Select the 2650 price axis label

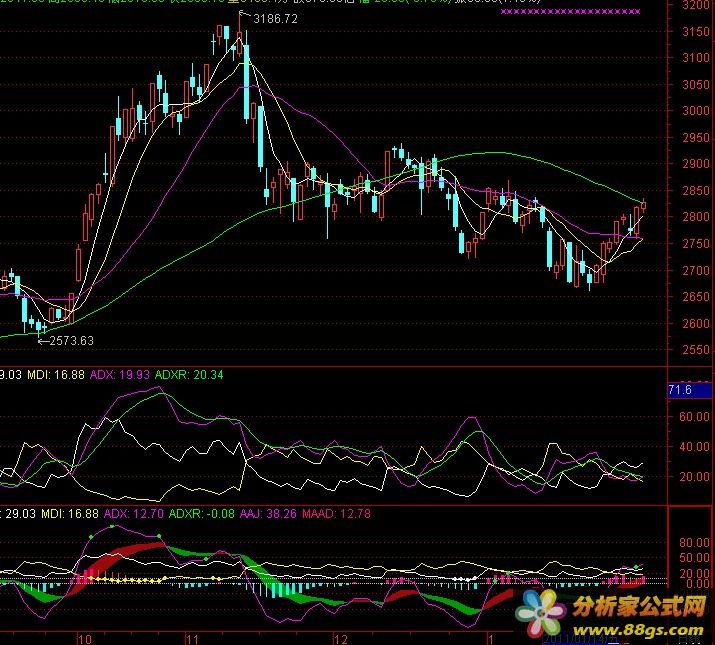pos(695,296)
